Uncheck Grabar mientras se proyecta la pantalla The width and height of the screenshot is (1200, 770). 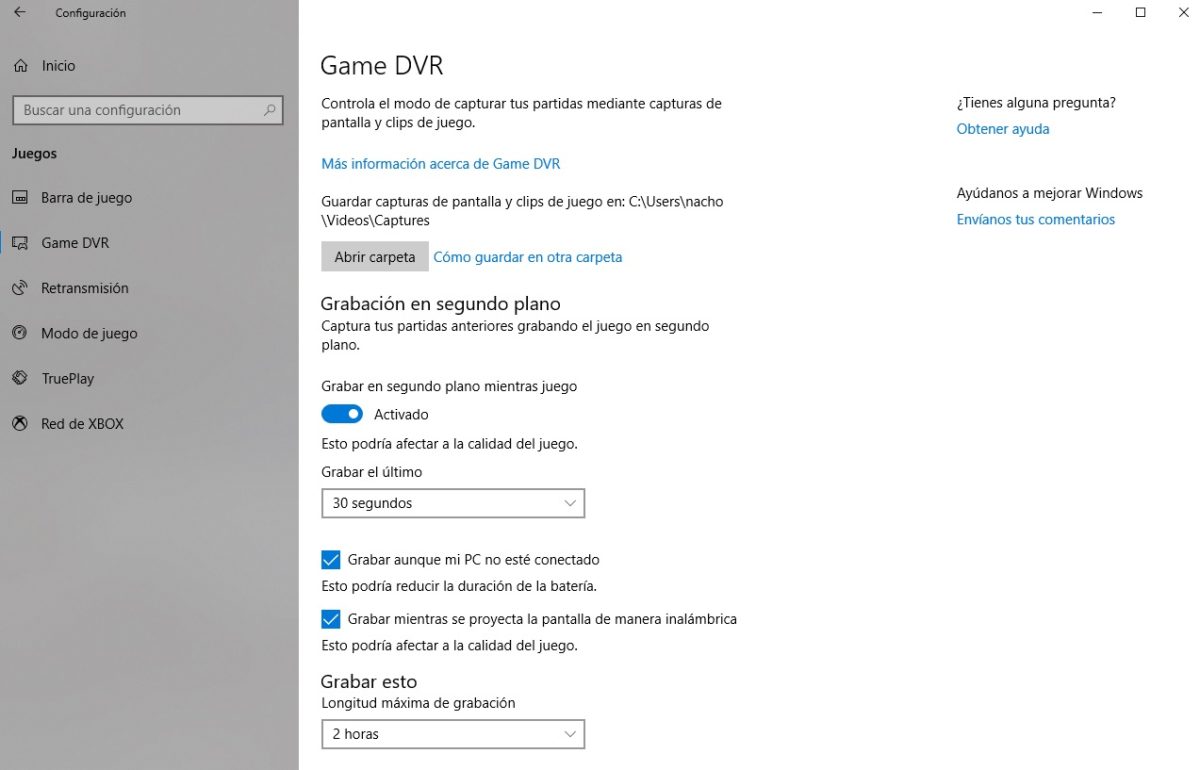[330, 618]
